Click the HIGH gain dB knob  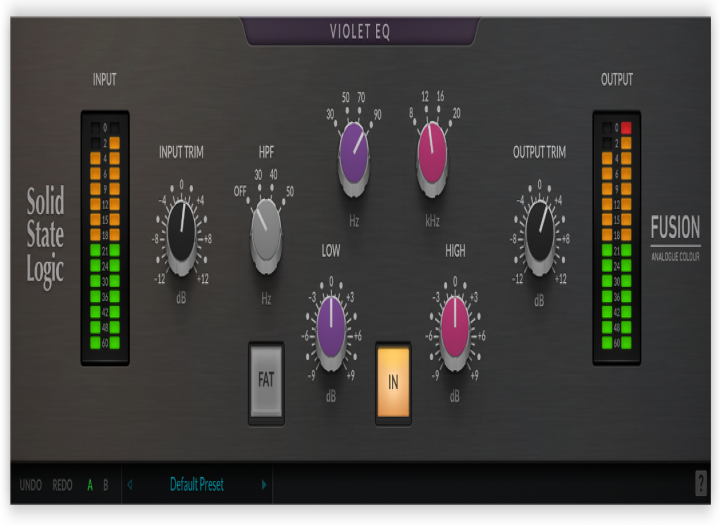(455, 332)
